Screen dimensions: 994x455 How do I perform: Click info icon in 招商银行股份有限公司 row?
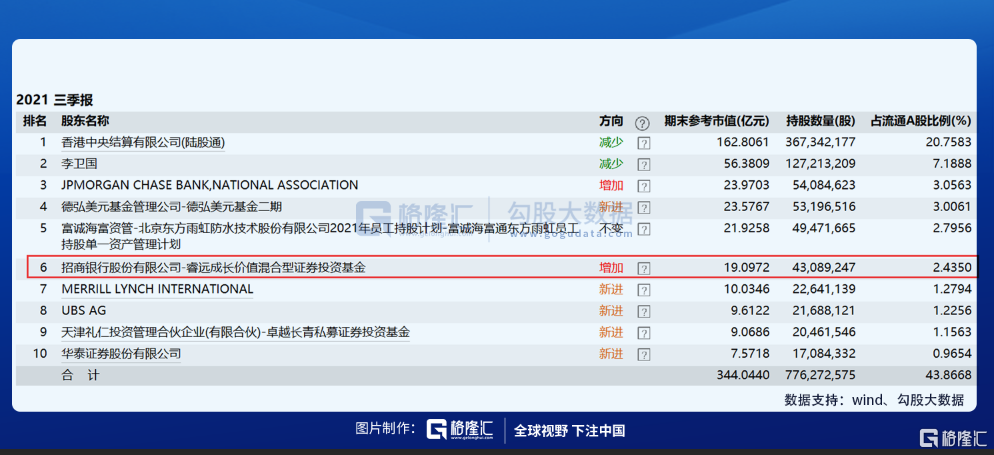coord(643,269)
